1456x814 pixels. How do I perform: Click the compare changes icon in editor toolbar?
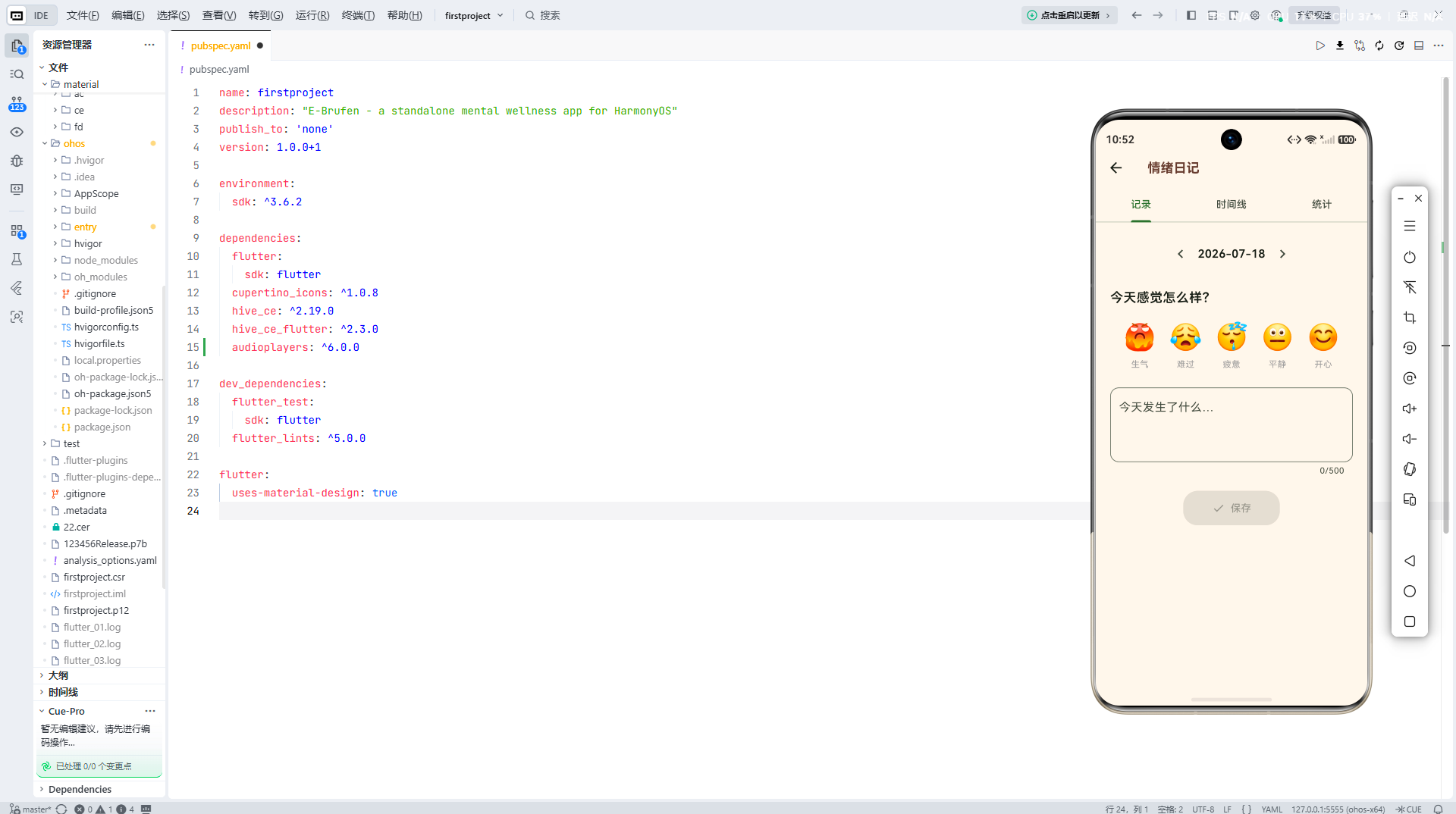point(1360,45)
